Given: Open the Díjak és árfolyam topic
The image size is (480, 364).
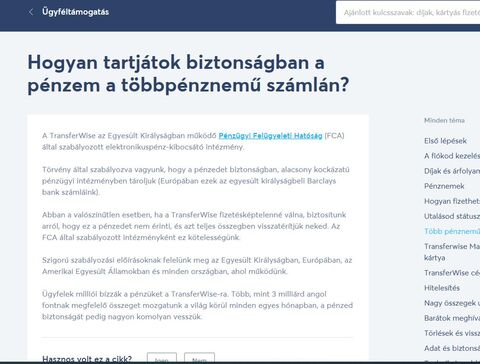Looking at the screenshot, I should (452, 171).
